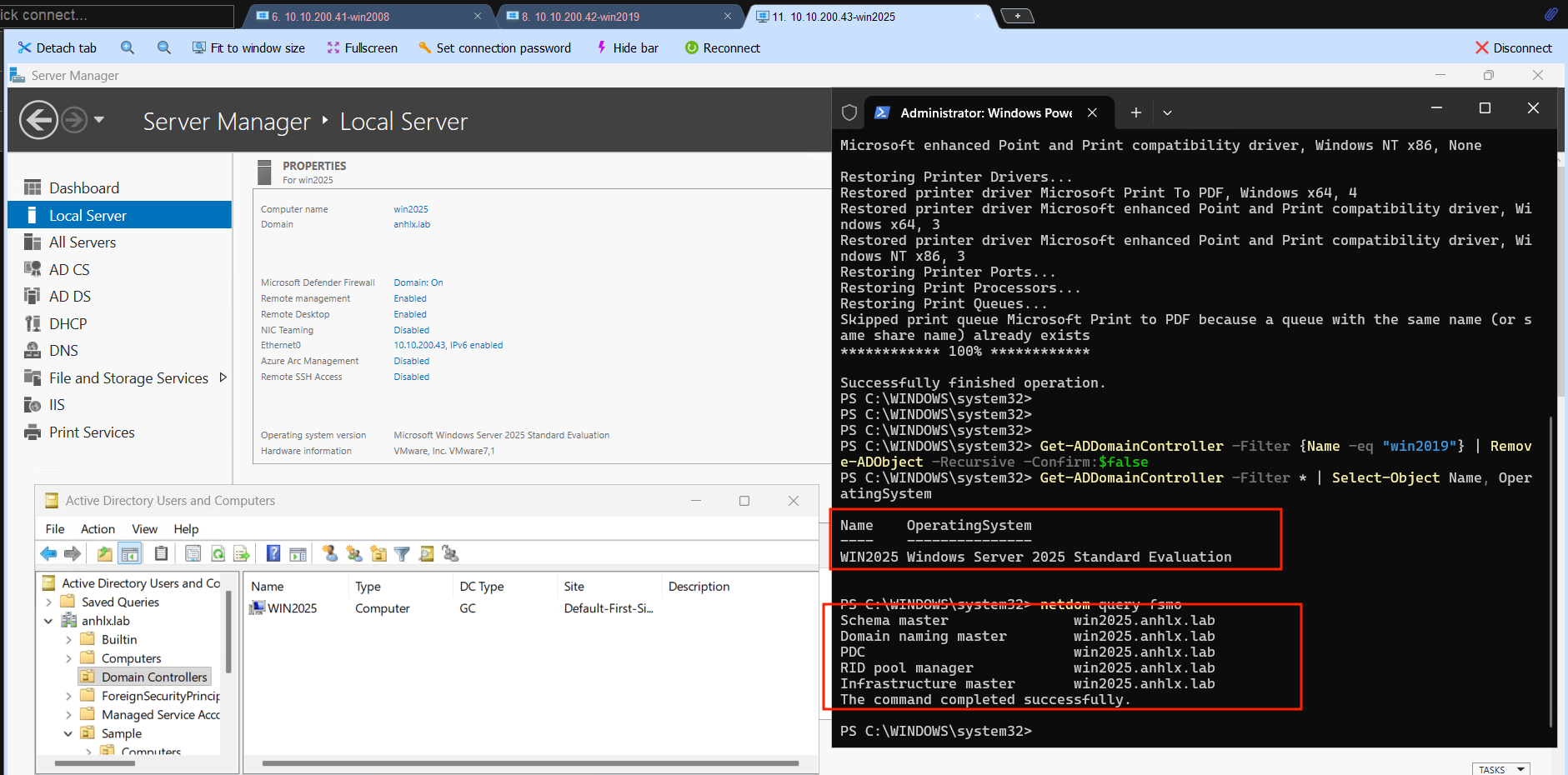
Task: Expand the Builtin container node
Action: coord(68,640)
